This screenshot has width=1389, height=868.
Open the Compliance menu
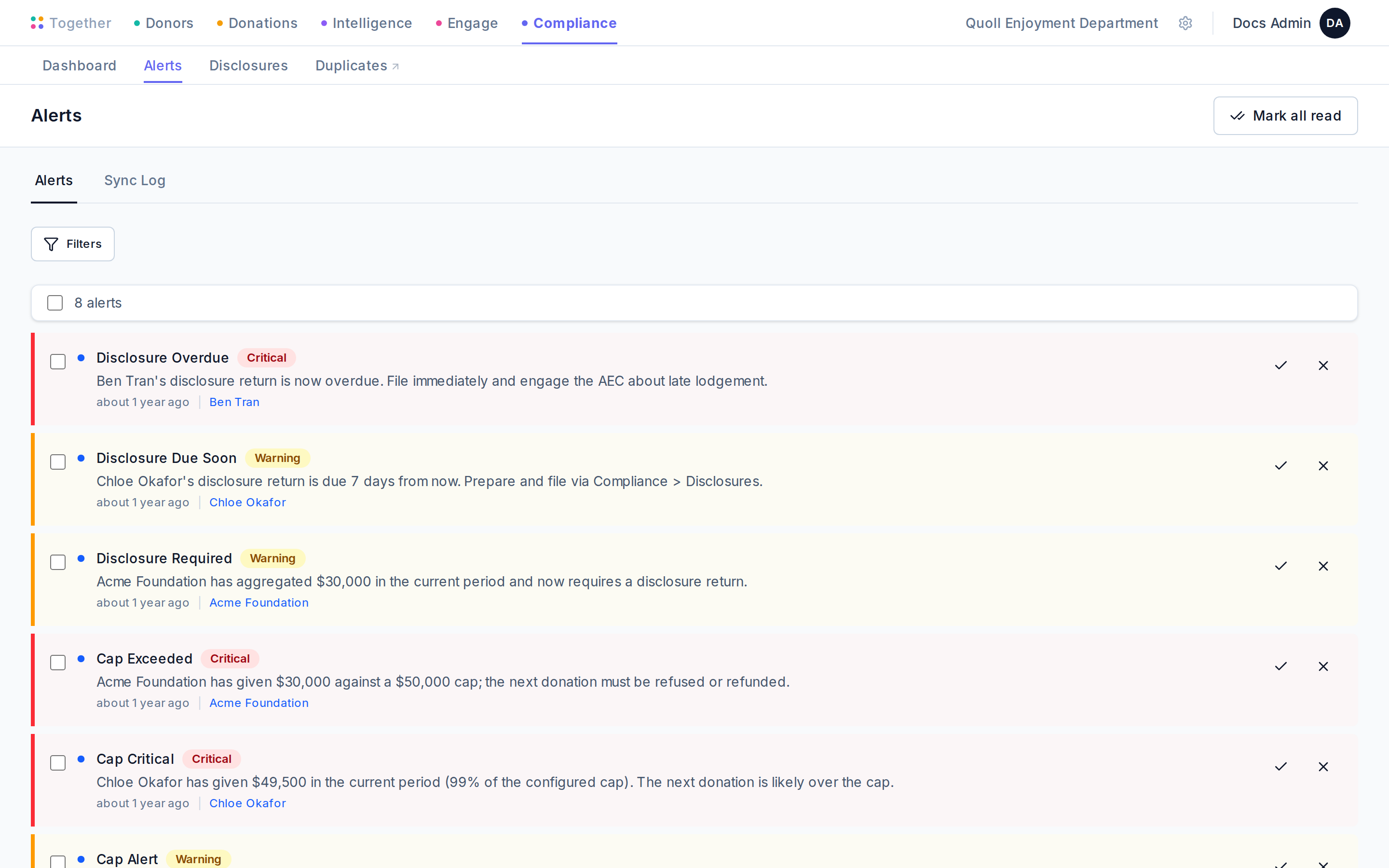click(x=570, y=23)
